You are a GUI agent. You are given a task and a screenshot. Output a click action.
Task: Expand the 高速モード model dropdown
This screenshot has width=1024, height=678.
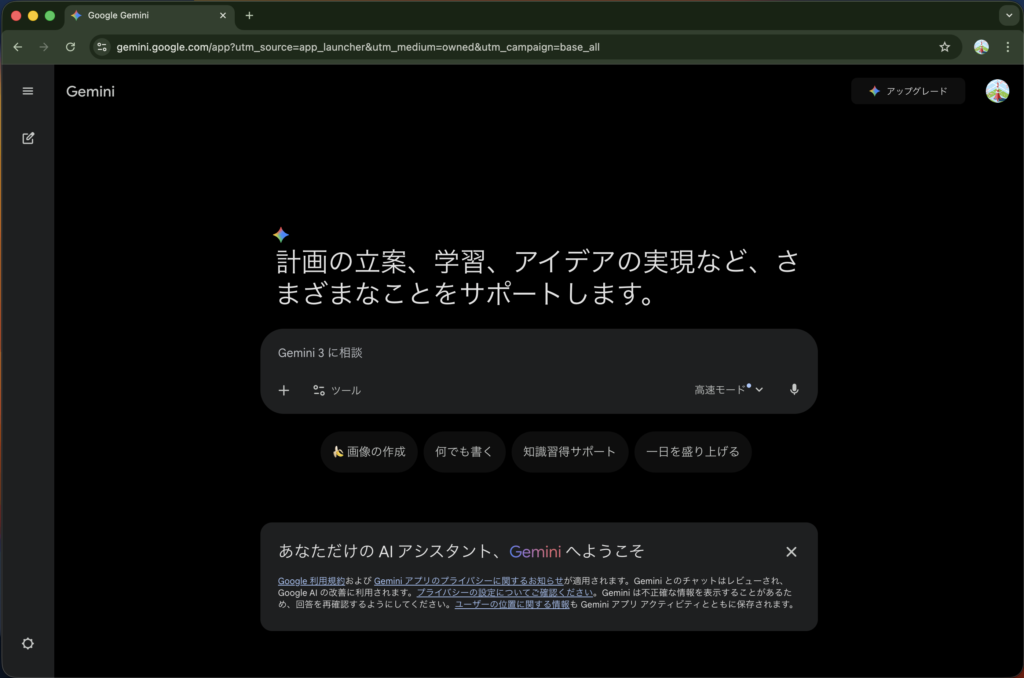tap(729, 390)
